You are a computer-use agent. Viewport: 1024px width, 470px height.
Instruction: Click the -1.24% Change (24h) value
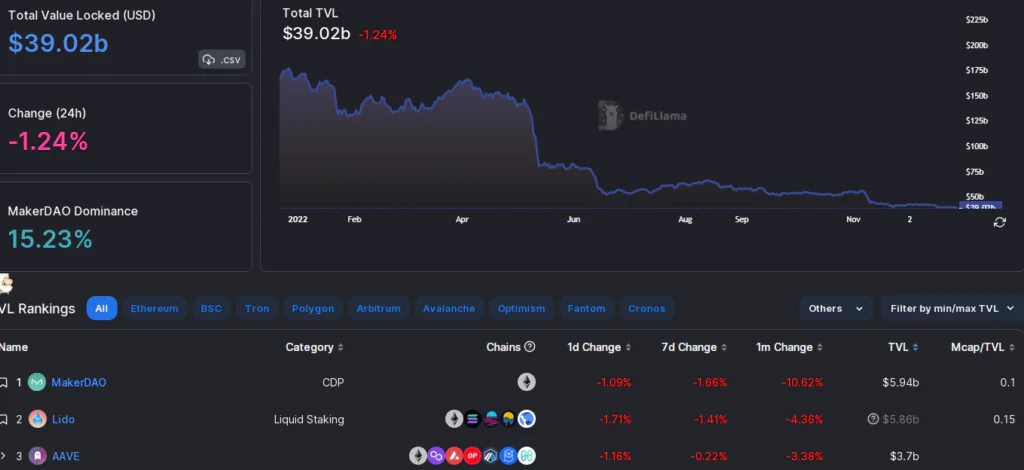coord(48,141)
